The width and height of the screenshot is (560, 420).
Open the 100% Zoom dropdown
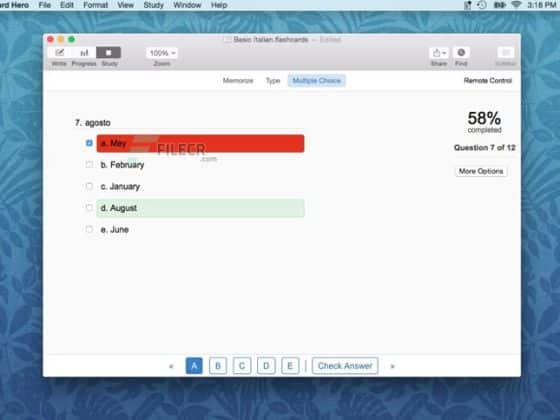pyautogui.click(x=162, y=53)
